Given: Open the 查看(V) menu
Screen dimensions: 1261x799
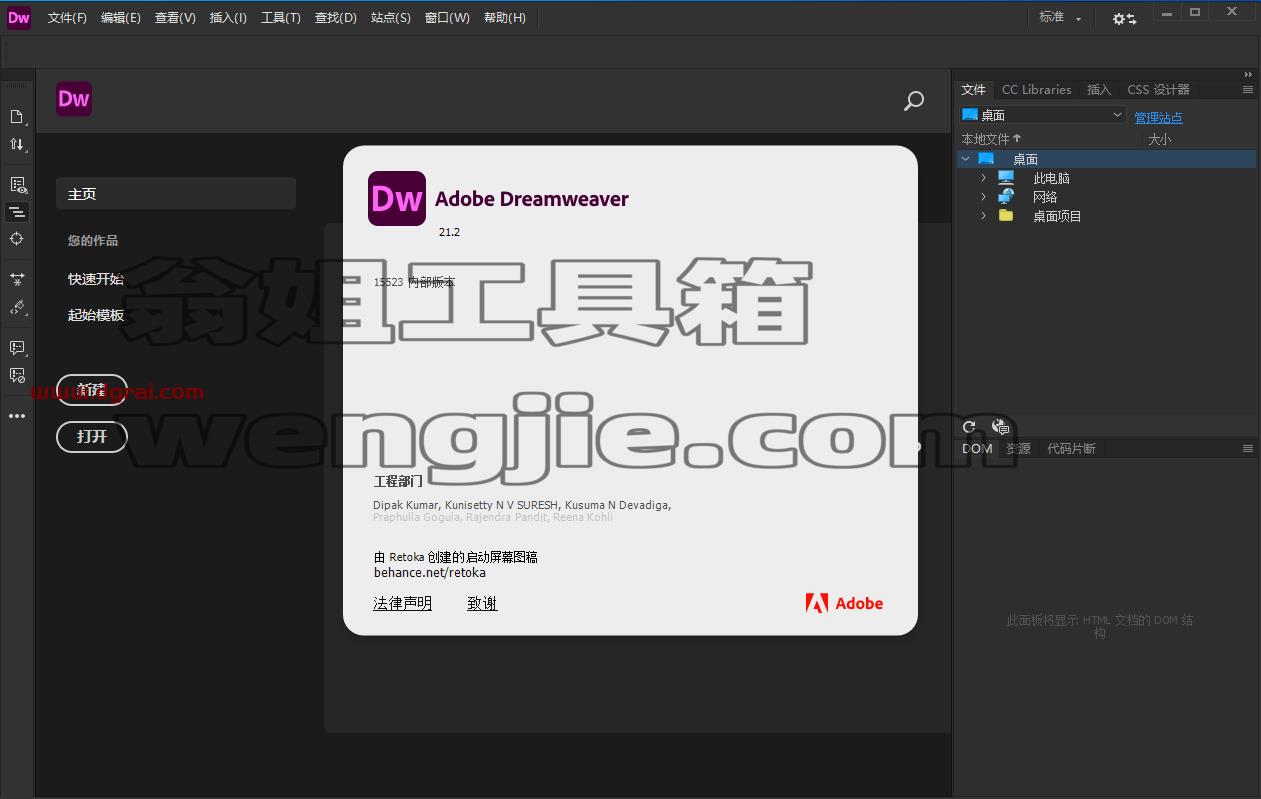Looking at the screenshot, I should (x=175, y=18).
